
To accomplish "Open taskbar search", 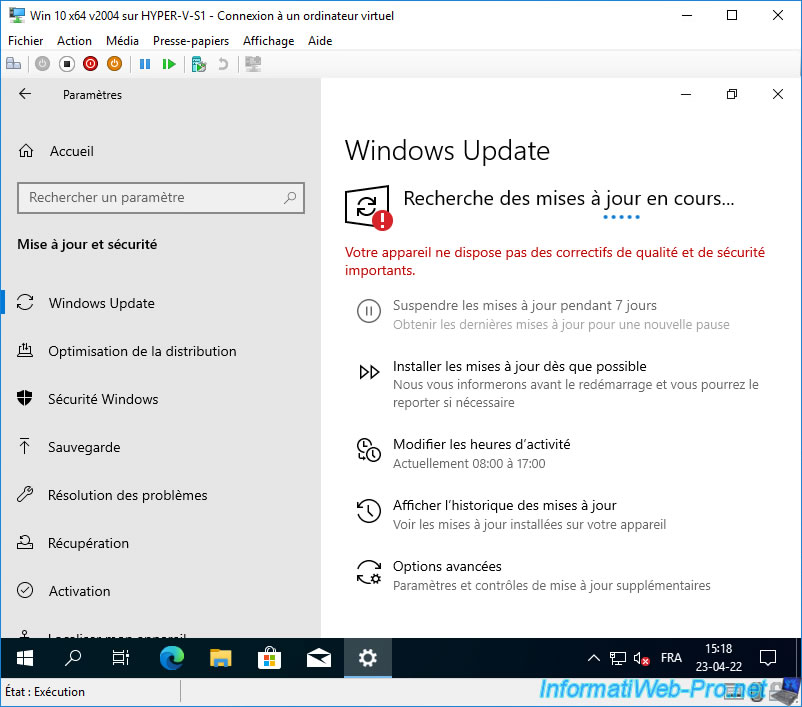I will click(73, 658).
